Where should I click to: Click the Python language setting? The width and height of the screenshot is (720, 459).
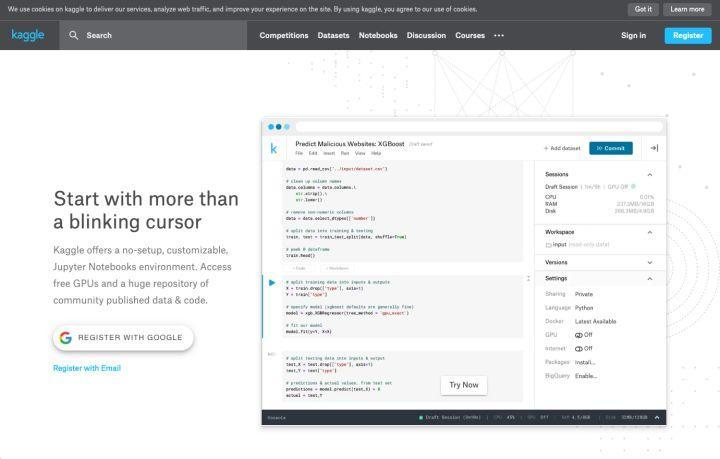pyautogui.click(x=584, y=308)
